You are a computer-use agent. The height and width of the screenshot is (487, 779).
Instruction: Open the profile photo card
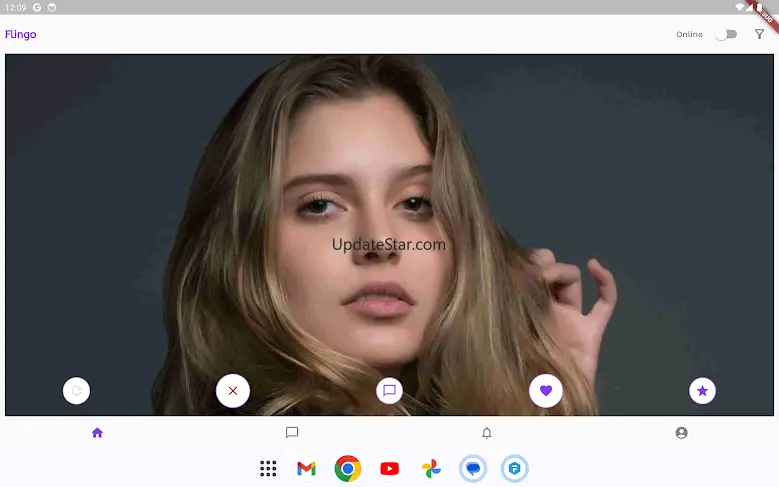pos(390,235)
